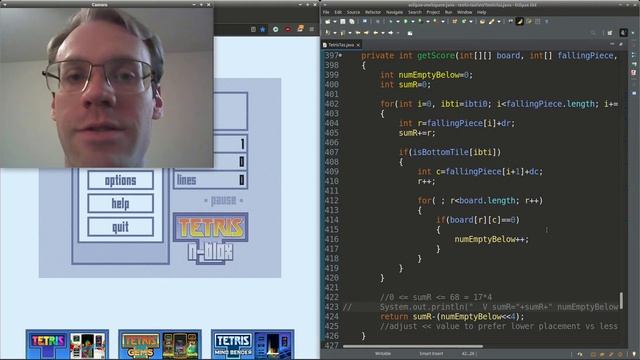This screenshot has height=360, width=640.
Task: Open the Eclipse Edit menu
Action: 338,12
